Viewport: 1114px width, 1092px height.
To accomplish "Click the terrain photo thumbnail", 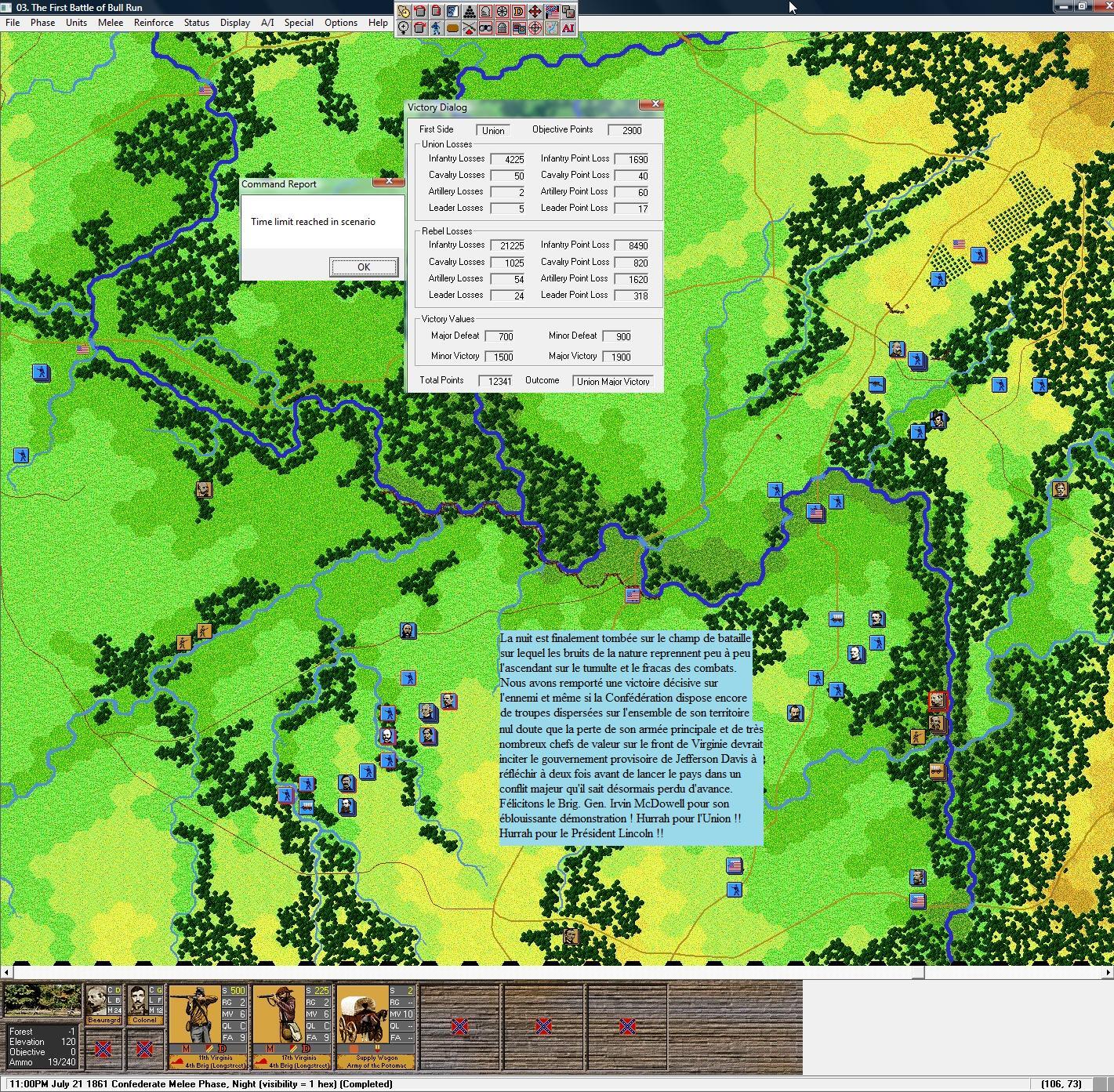I will click(x=42, y=1001).
